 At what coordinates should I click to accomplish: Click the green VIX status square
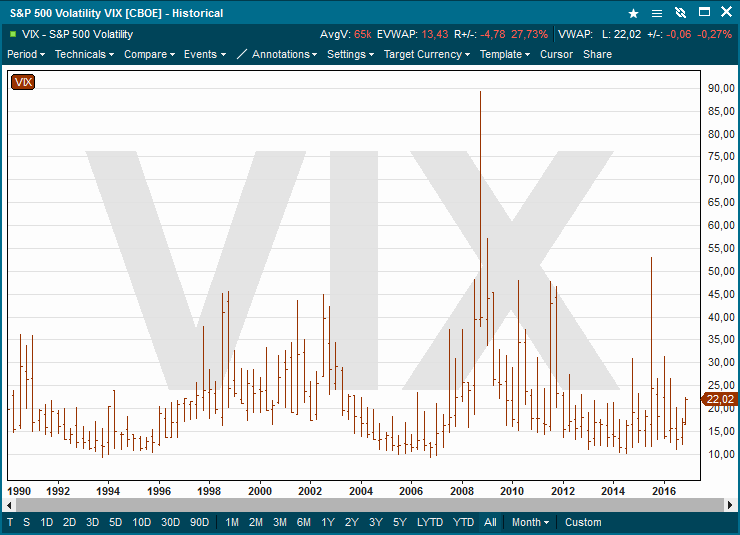13,34
